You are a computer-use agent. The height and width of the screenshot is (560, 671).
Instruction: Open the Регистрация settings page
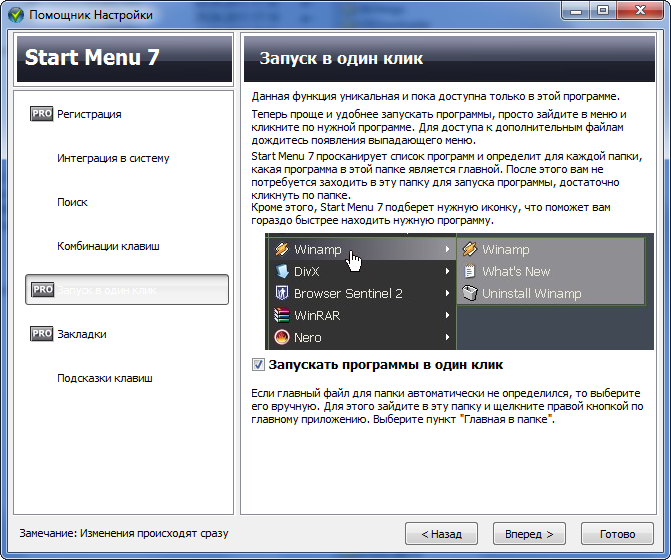(89, 114)
